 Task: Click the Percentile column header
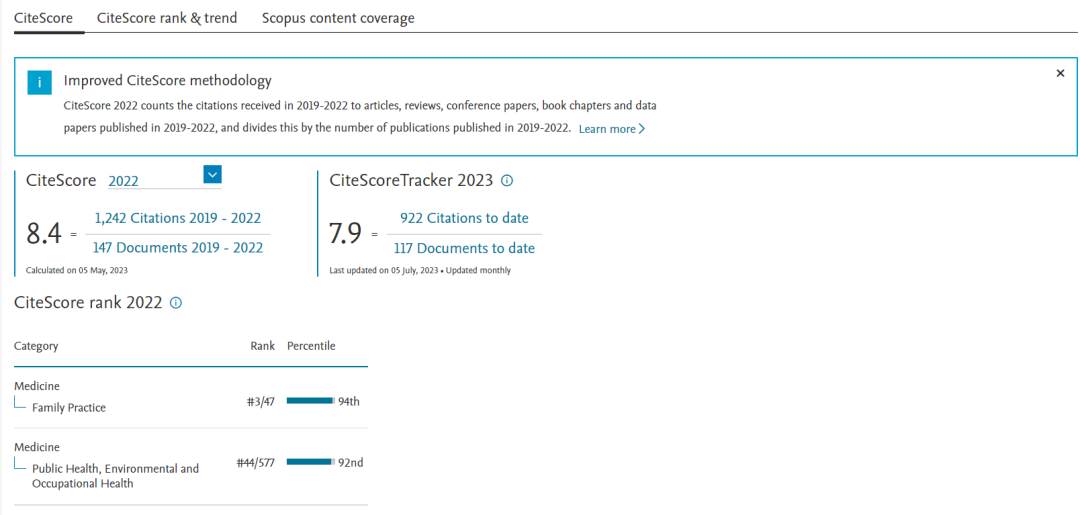(x=311, y=346)
